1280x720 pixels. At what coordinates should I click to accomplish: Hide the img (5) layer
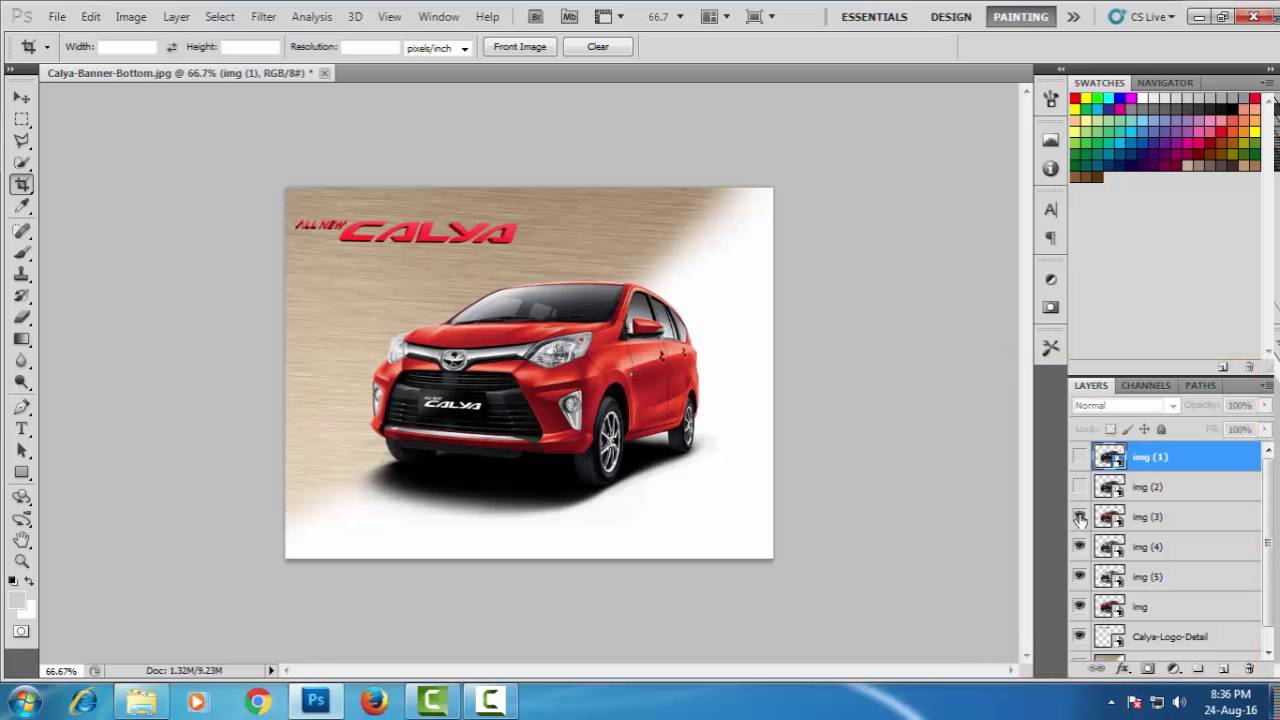tap(1079, 576)
